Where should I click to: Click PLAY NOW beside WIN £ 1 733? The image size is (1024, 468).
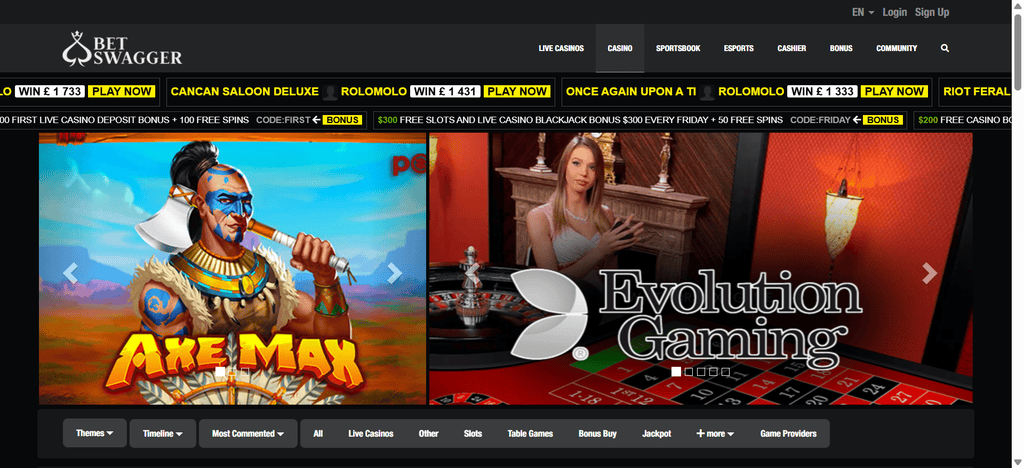pyautogui.click(x=121, y=91)
